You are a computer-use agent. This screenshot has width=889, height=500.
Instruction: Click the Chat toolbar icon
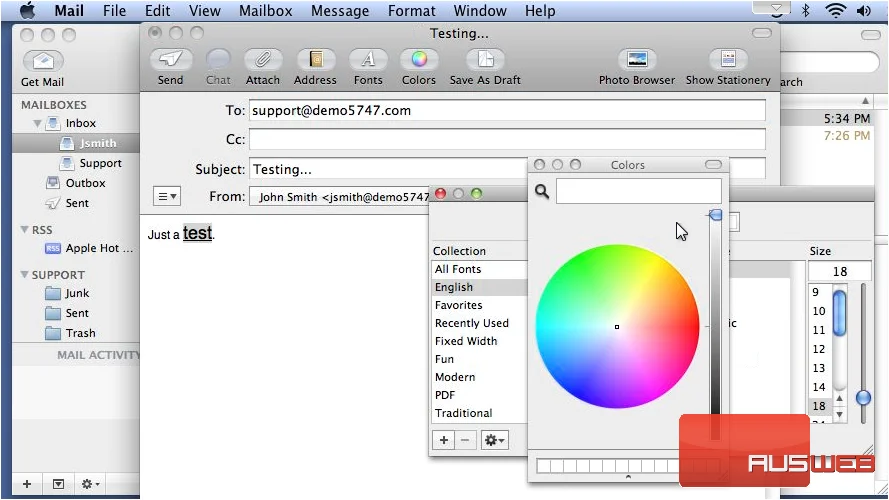pyautogui.click(x=218, y=60)
